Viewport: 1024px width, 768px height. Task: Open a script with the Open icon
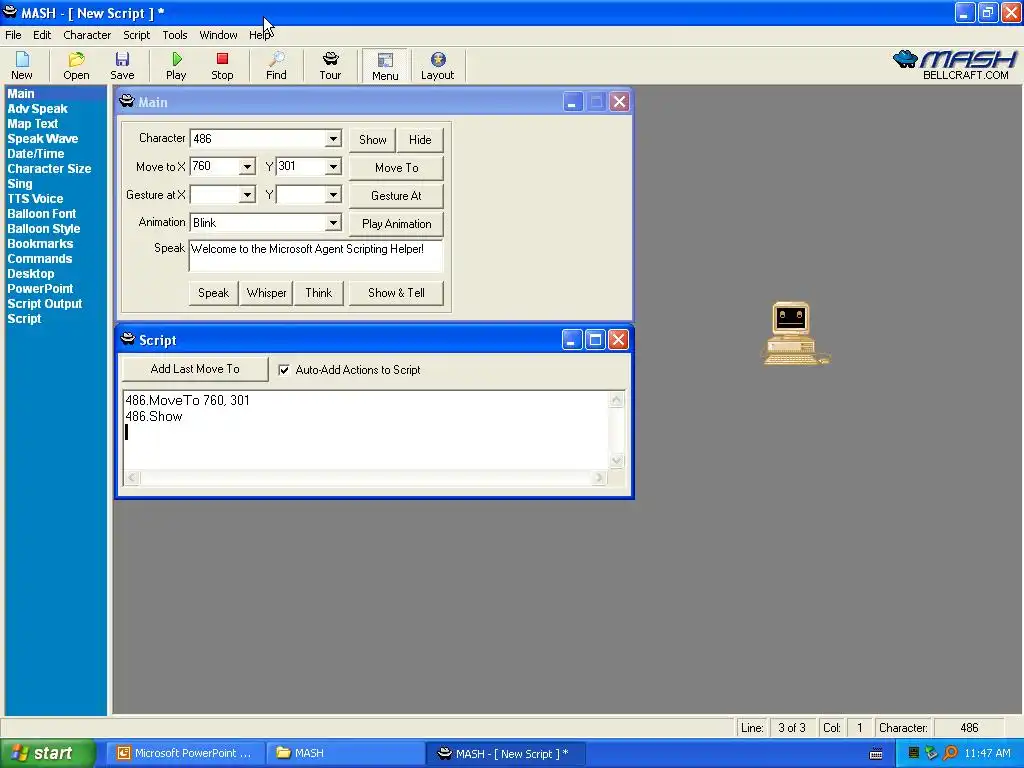pyautogui.click(x=76, y=66)
